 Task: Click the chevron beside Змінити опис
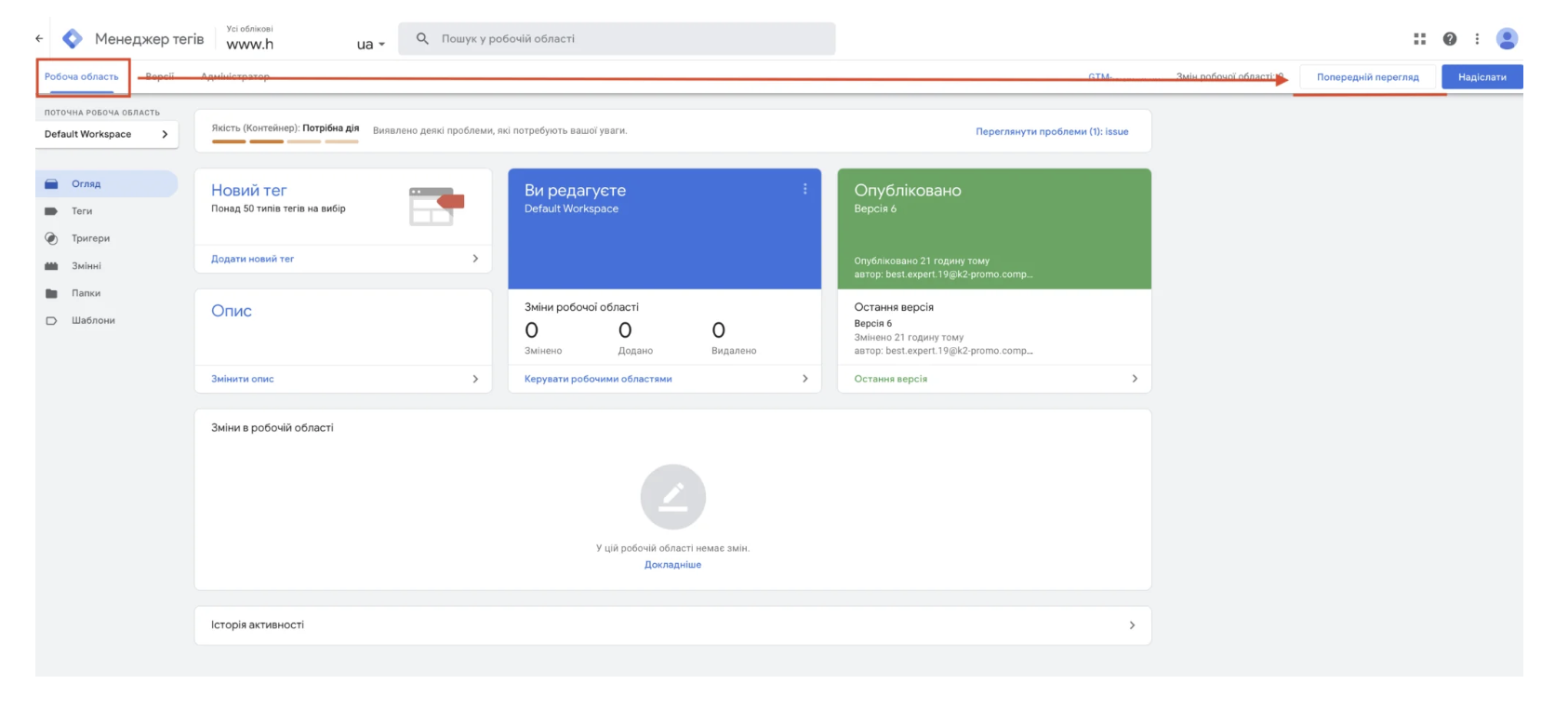(475, 379)
